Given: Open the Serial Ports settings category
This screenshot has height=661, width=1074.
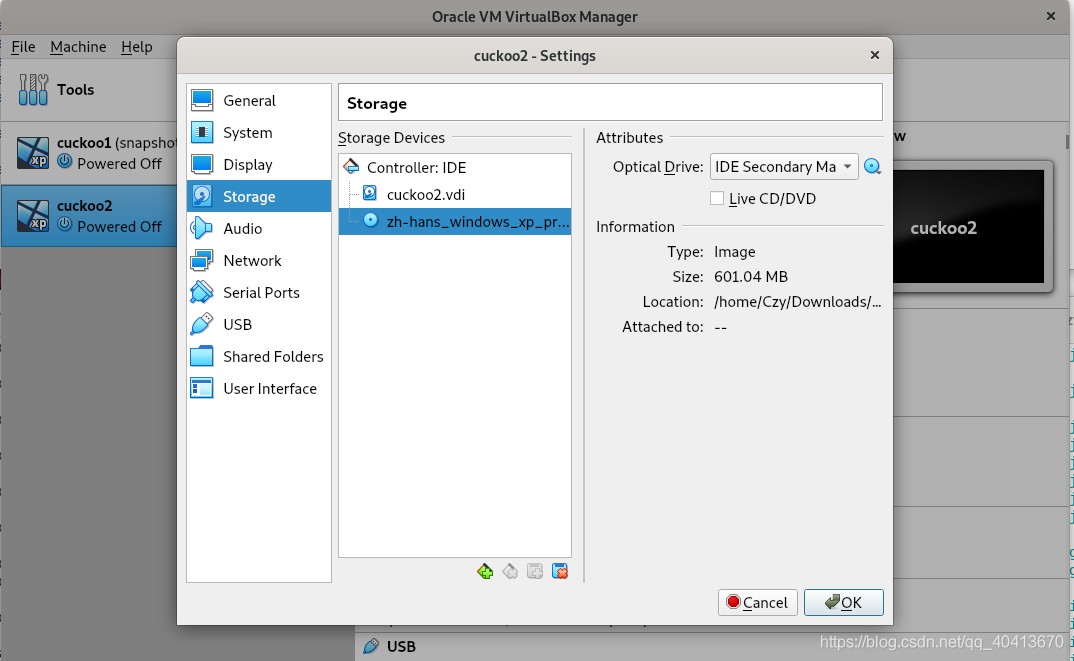Looking at the screenshot, I should [x=259, y=293].
